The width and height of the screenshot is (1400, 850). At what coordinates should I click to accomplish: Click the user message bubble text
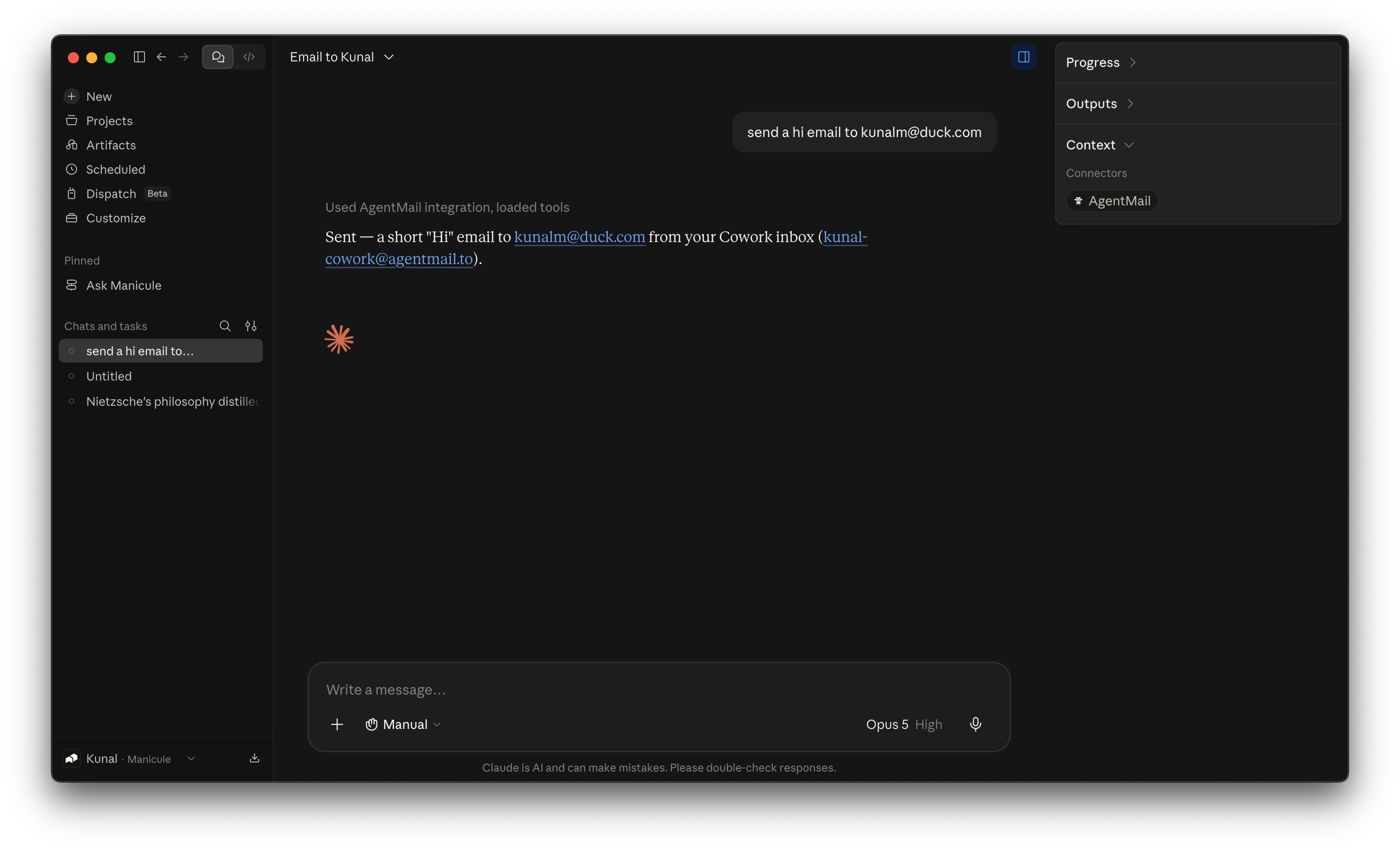pyautogui.click(x=864, y=132)
